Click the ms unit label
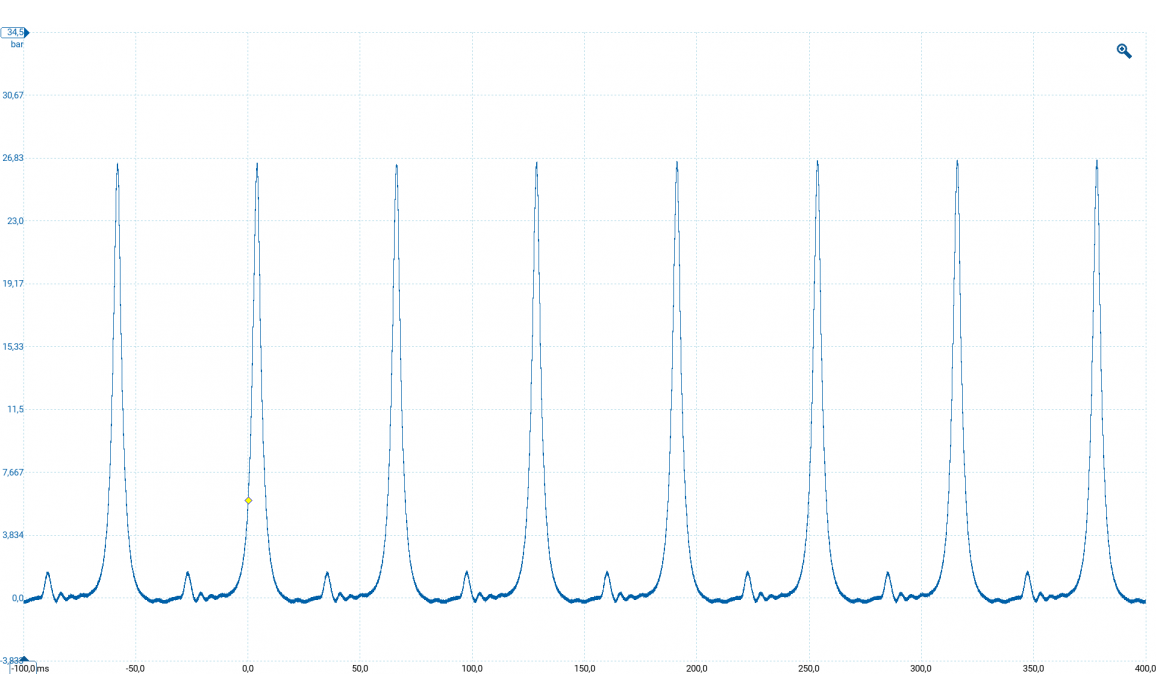Image resolution: width=1156 pixels, height=700 pixels. pos(43,668)
